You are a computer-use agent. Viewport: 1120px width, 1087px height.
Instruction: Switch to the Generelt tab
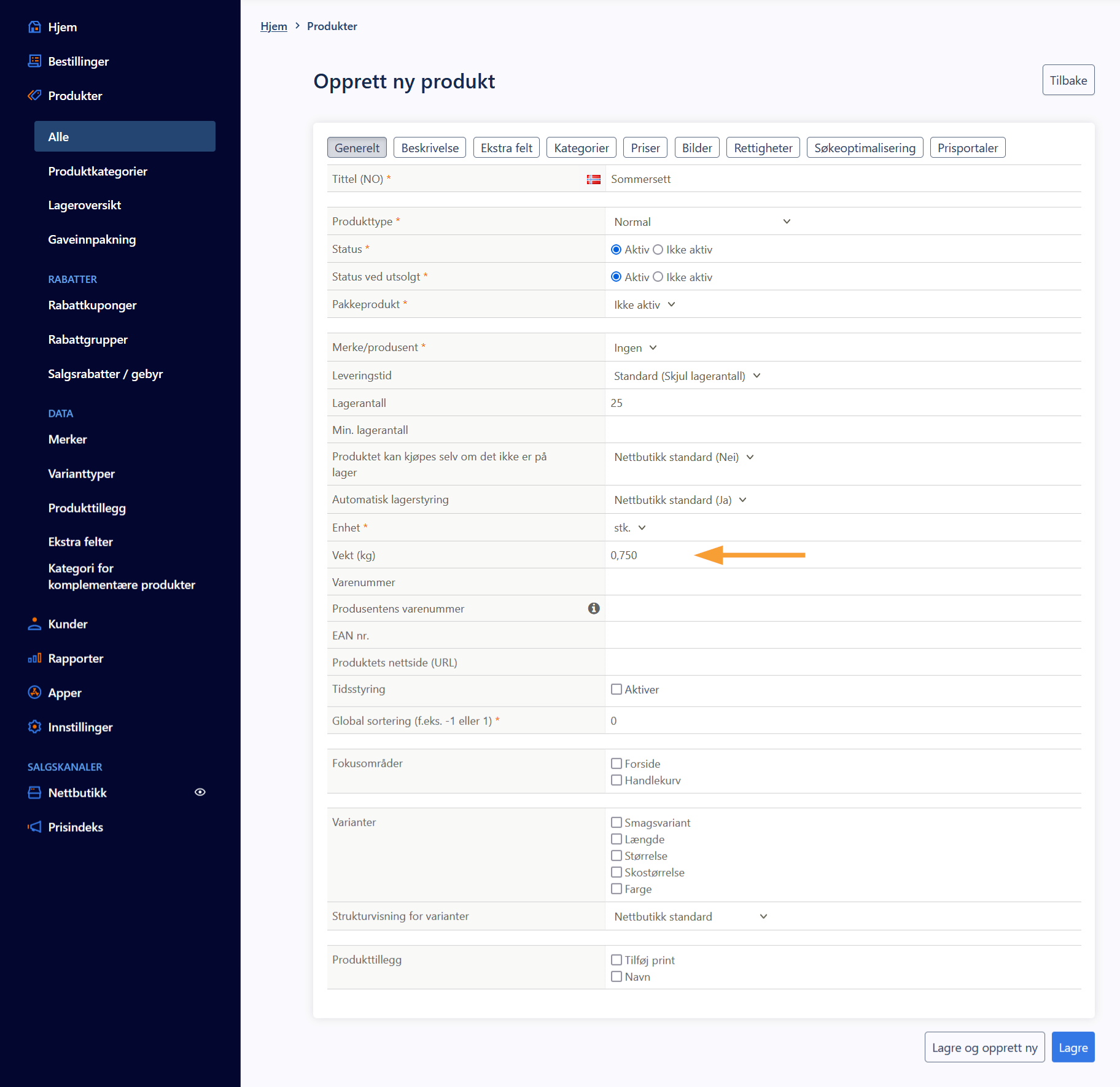(x=357, y=148)
